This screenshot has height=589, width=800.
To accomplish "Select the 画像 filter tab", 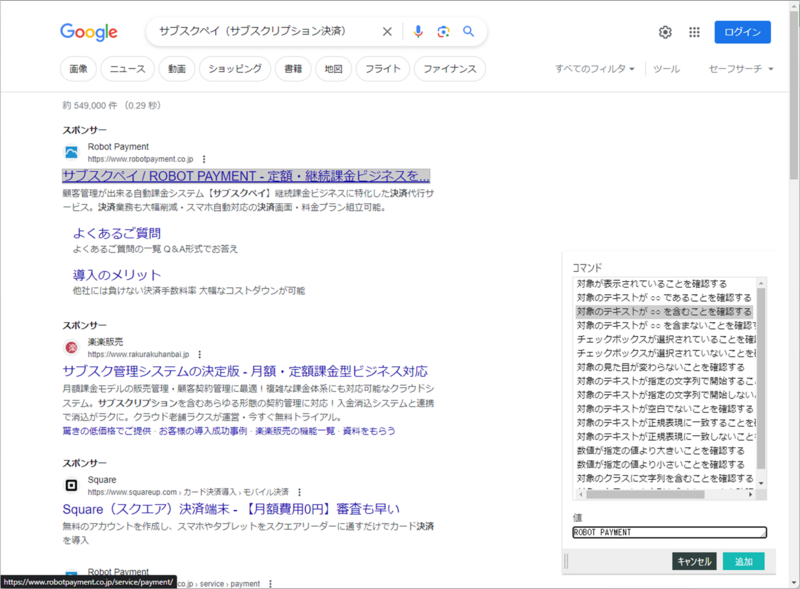I will point(79,69).
